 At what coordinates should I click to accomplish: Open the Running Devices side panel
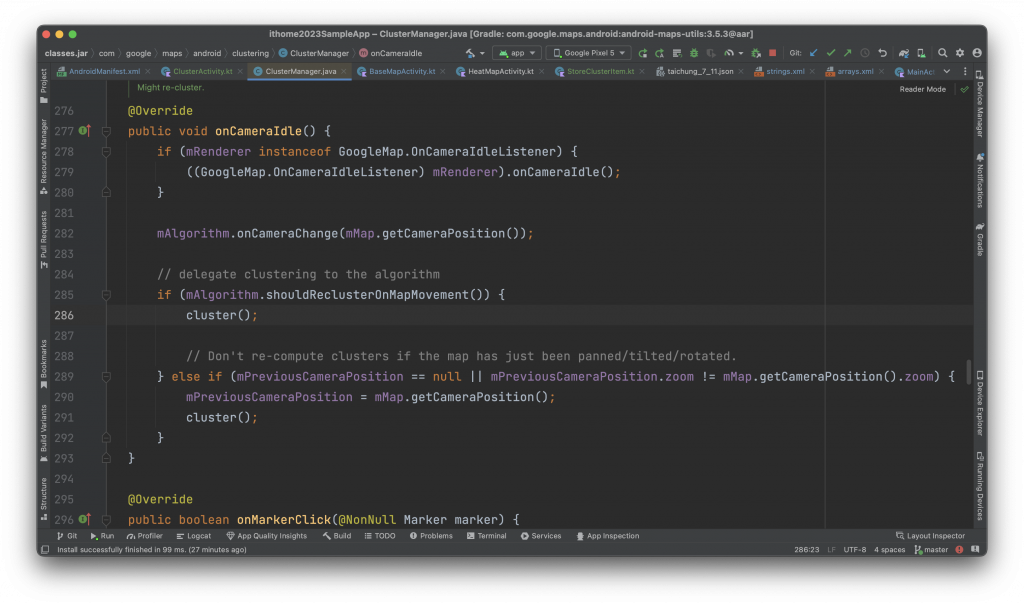(980, 486)
